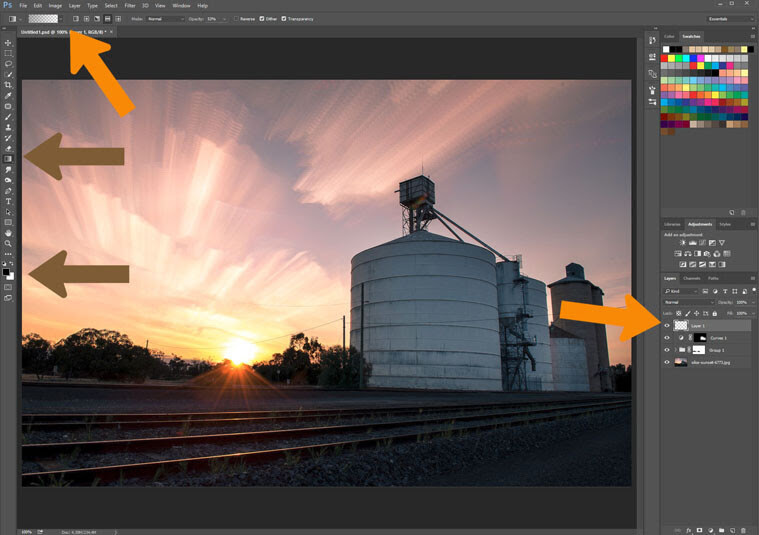Click the lock all layer icon
This screenshot has width=759, height=535.
tap(714, 314)
